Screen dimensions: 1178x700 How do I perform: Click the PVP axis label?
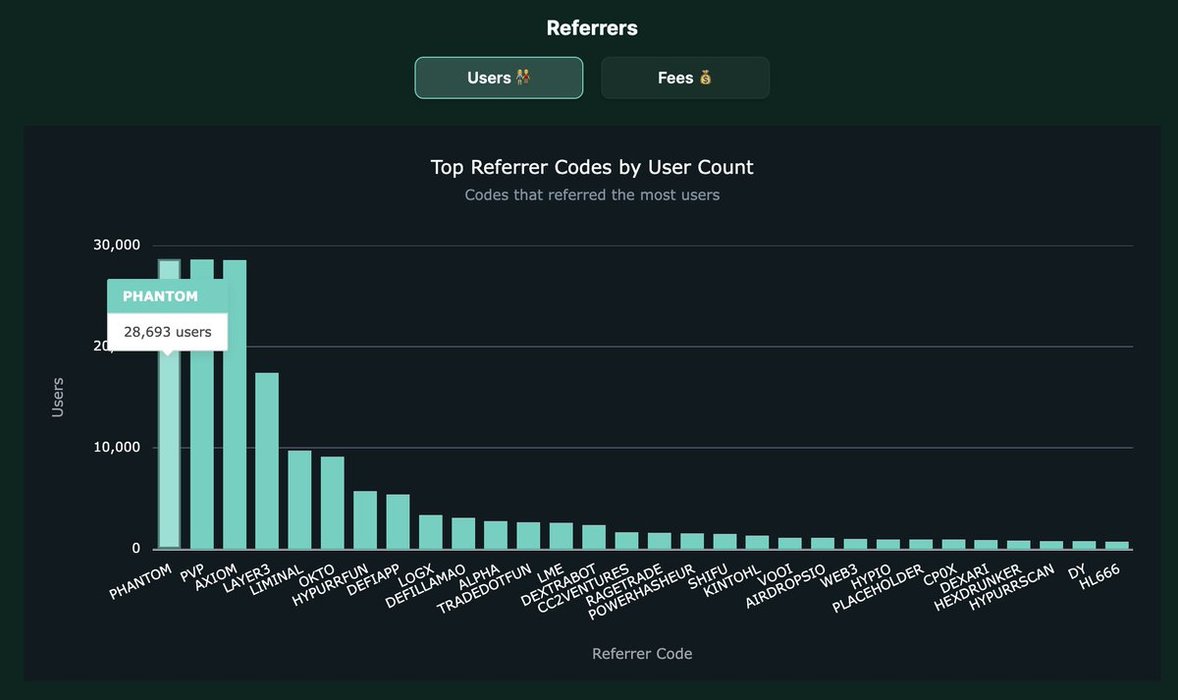pos(192,572)
